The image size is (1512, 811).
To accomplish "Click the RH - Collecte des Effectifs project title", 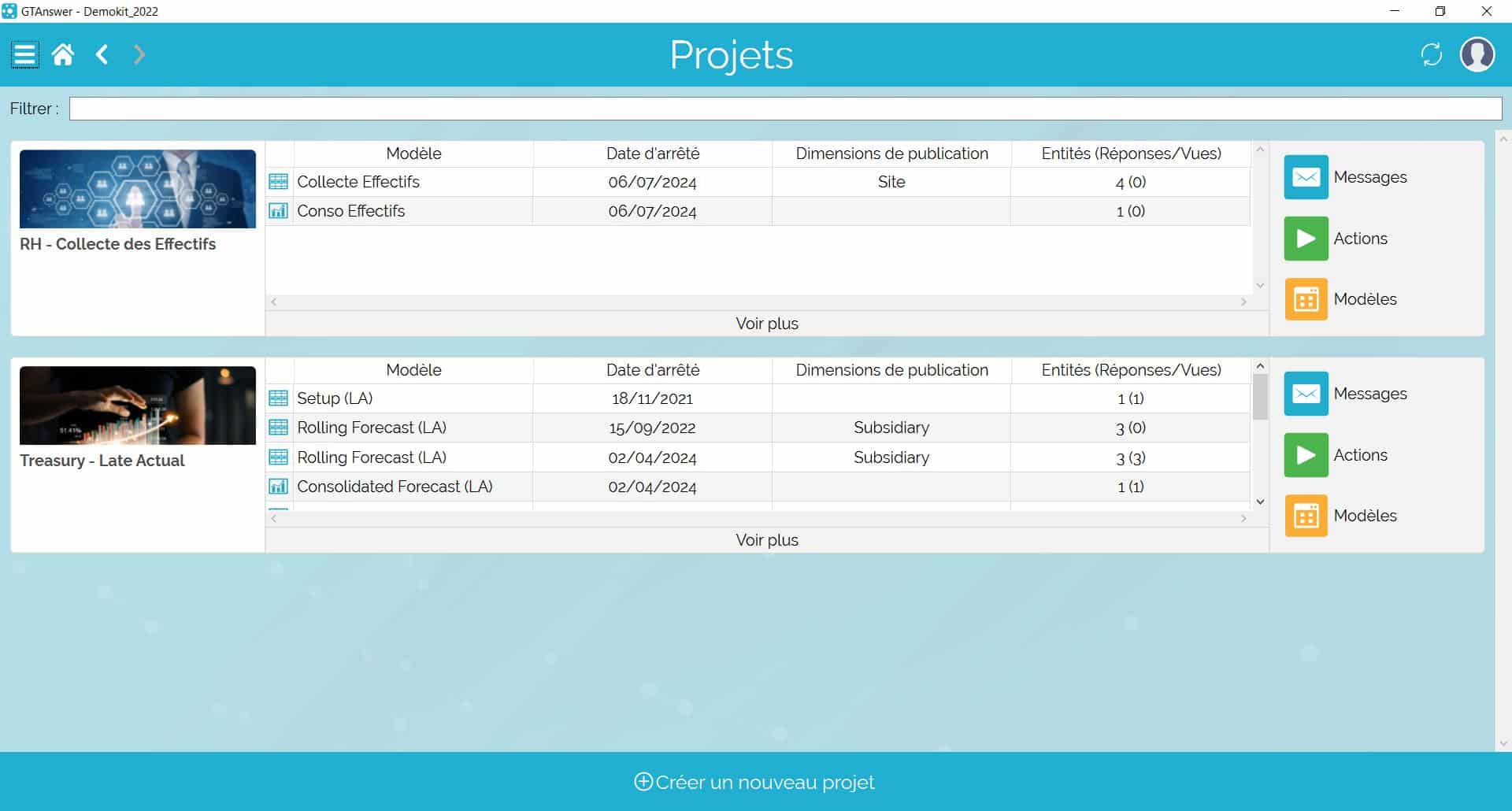I will (x=117, y=244).
